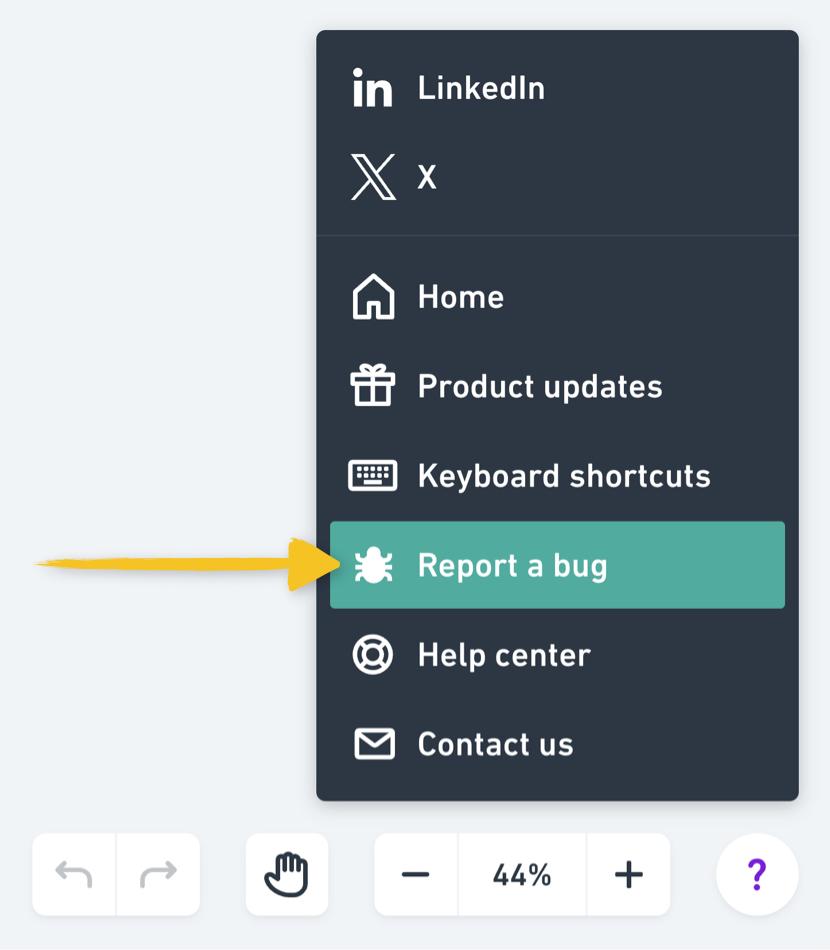The height and width of the screenshot is (950, 830).
Task: Click the envelope Contact us icon
Action: [x=374, y=744]
